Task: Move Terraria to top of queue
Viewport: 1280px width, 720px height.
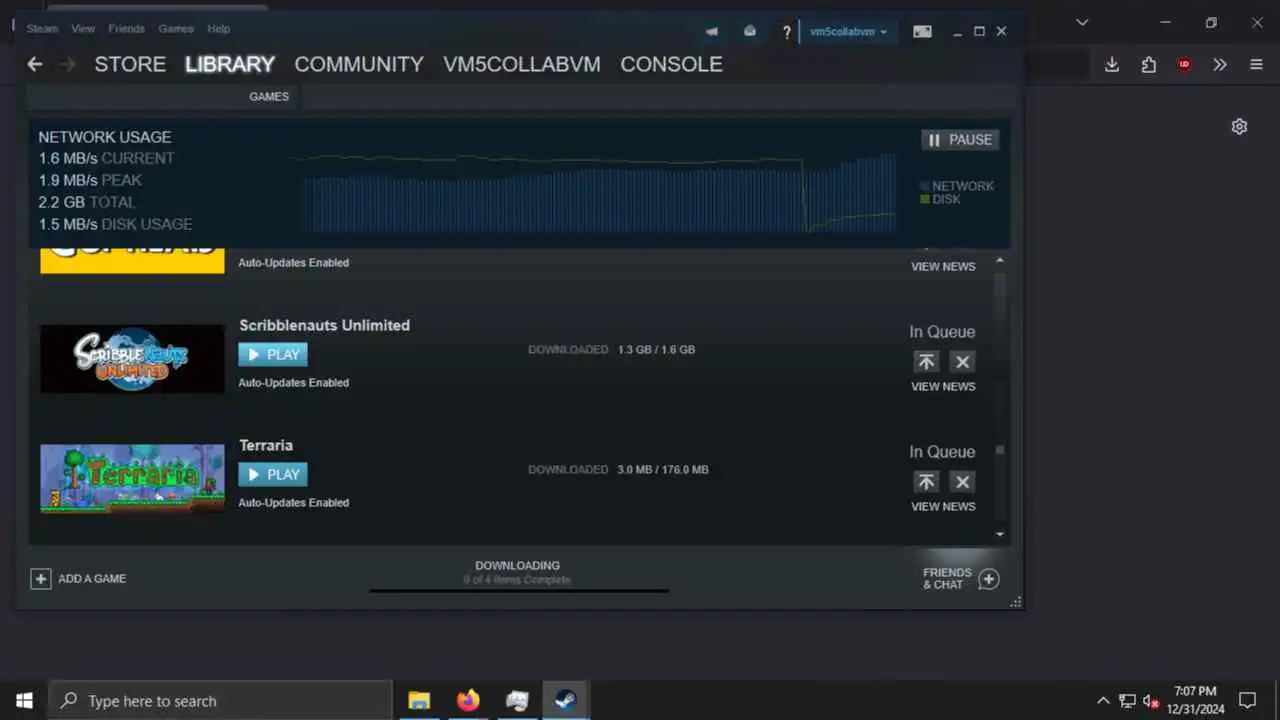Action: 926,482
